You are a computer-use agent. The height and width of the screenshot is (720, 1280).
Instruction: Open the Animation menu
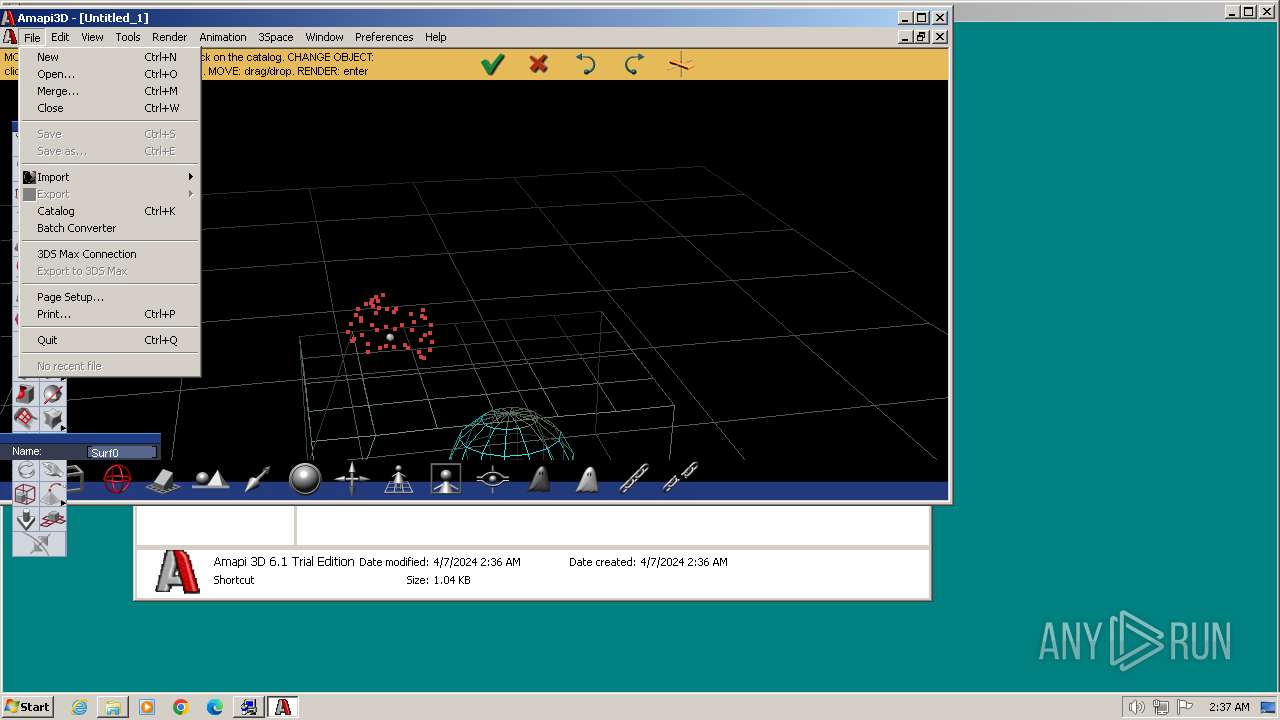coord(222,37)
